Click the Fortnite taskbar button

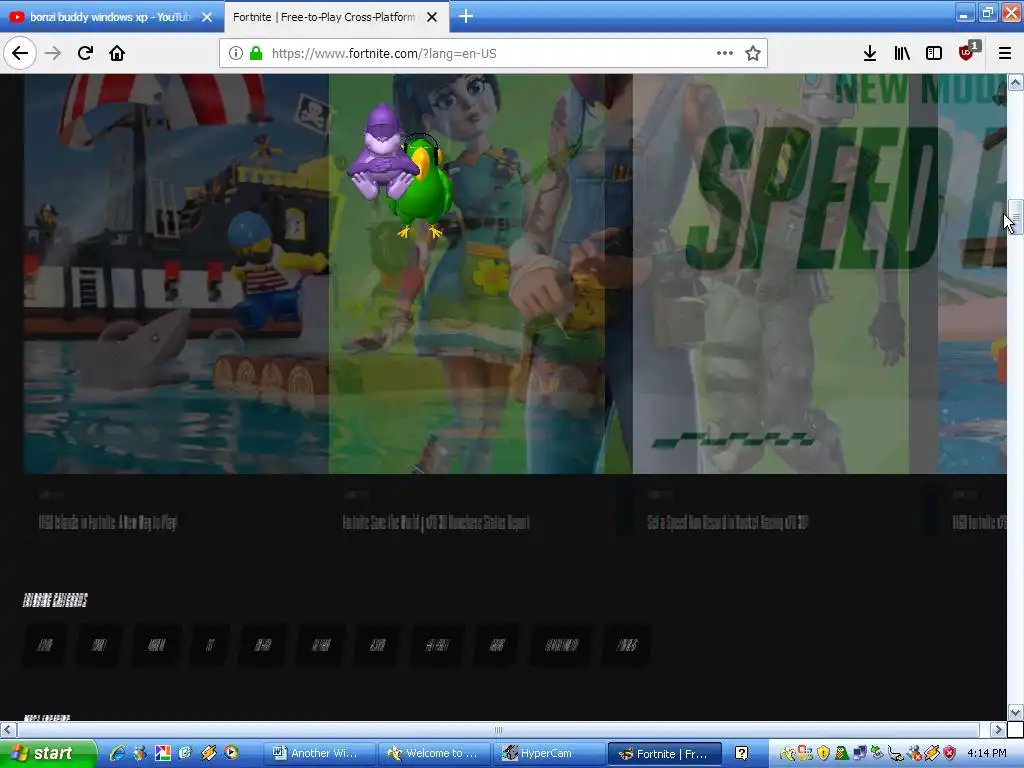[664, 754]
